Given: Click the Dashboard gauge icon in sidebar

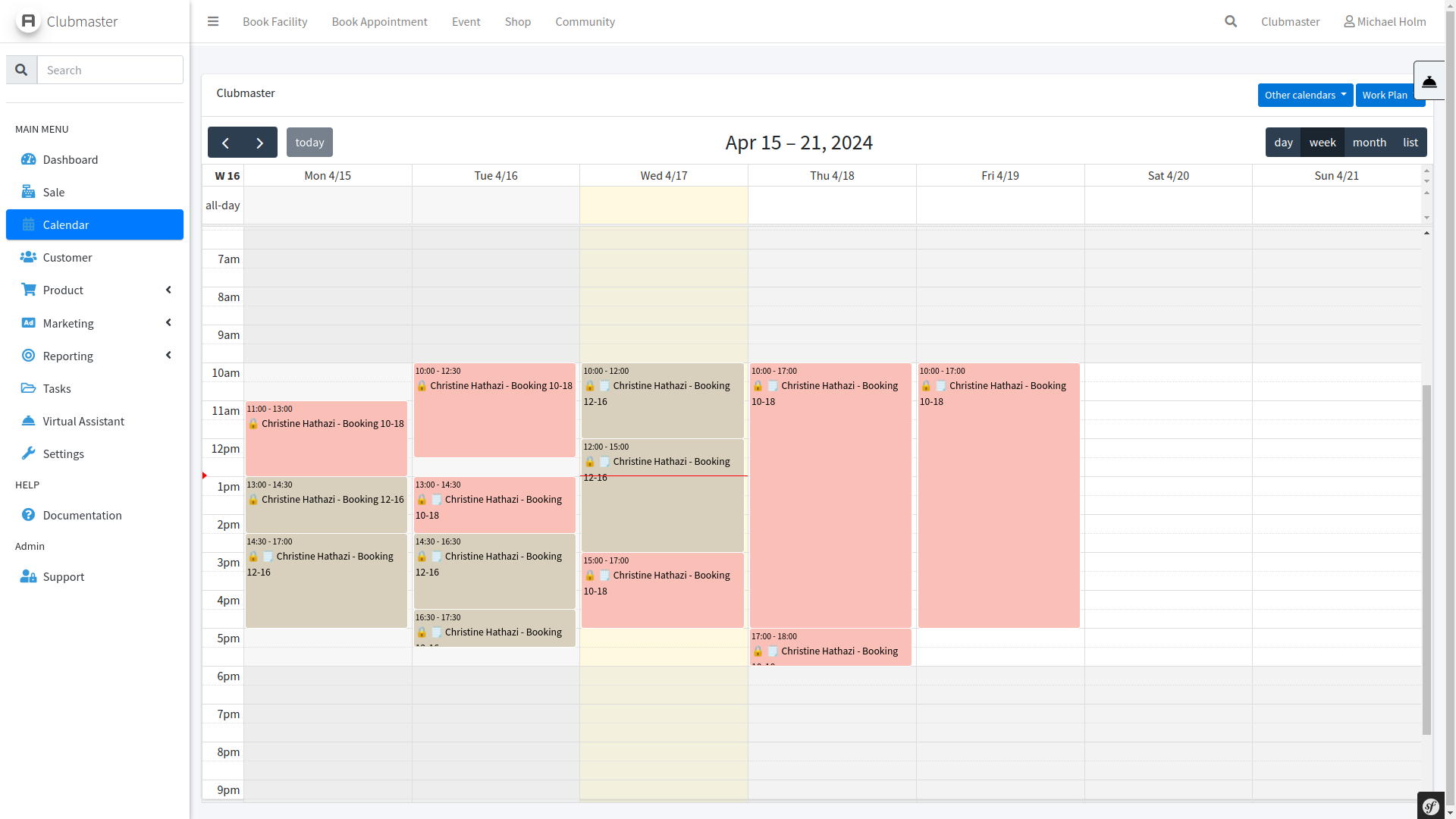Looking at the screenshot, I should click(29, 159).
